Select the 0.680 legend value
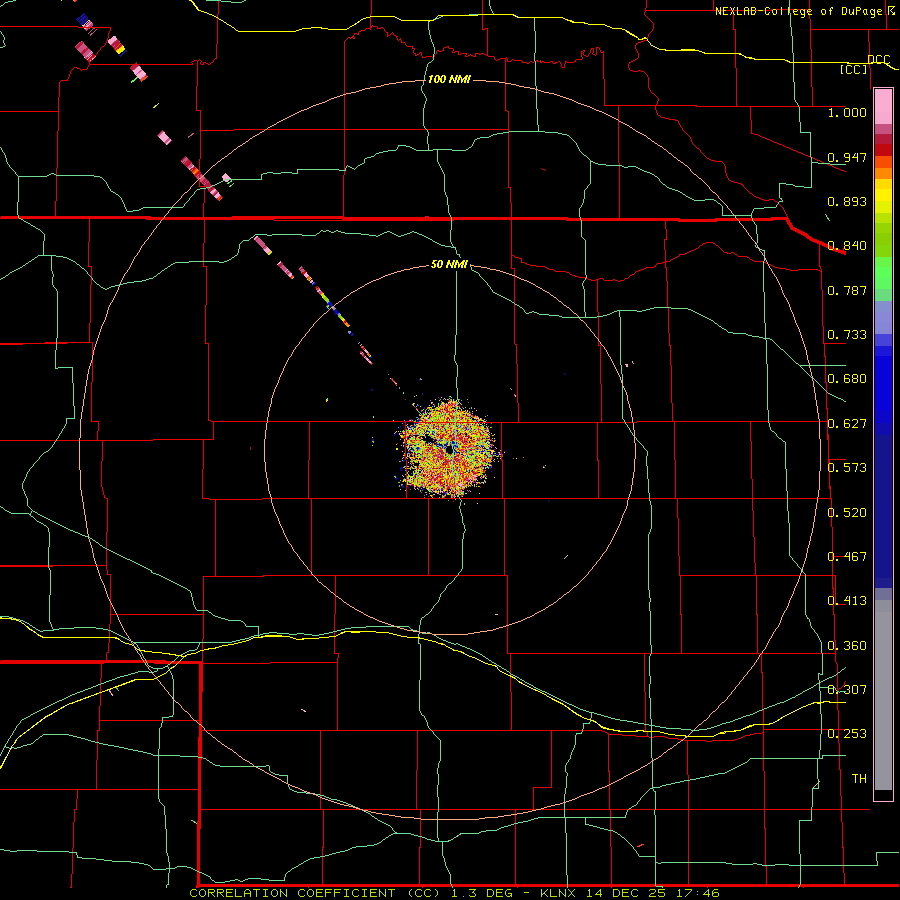The image size is (900, 900). click(x=847, y=379)
